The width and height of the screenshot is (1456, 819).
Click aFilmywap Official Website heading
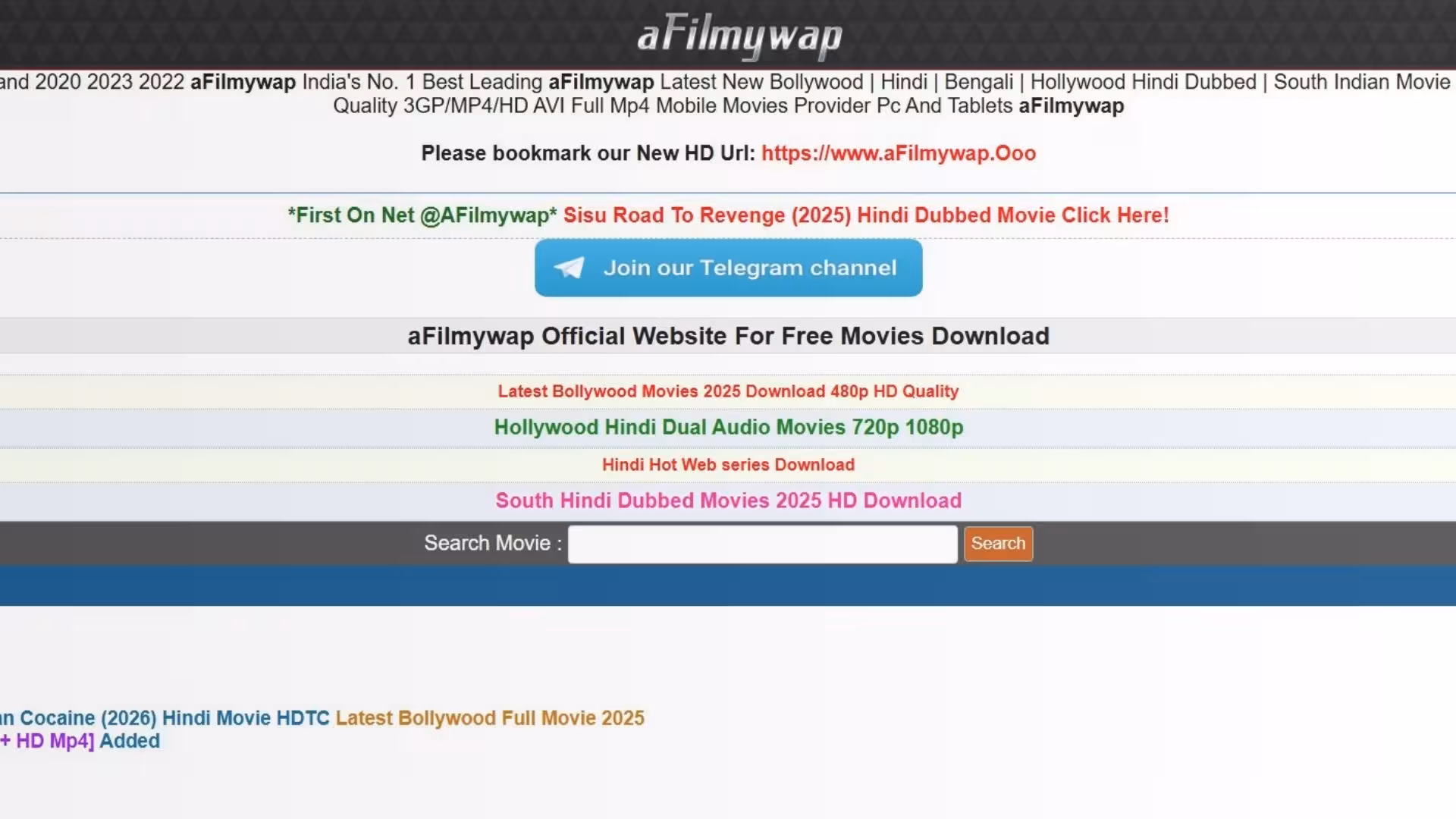point(727,336)
